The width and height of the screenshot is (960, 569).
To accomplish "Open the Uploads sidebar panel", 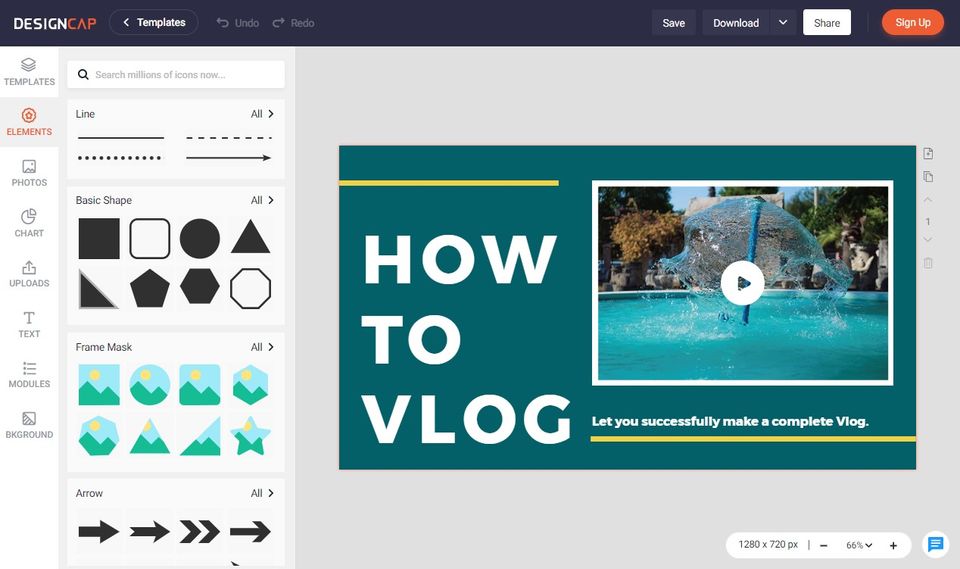I will pos(29,274).
